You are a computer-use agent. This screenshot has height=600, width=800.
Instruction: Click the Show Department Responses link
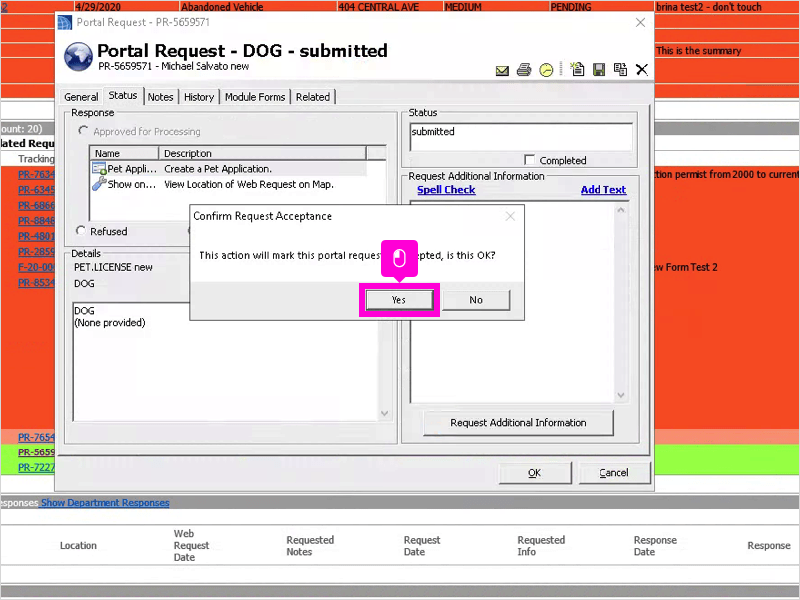pos(105,503)
